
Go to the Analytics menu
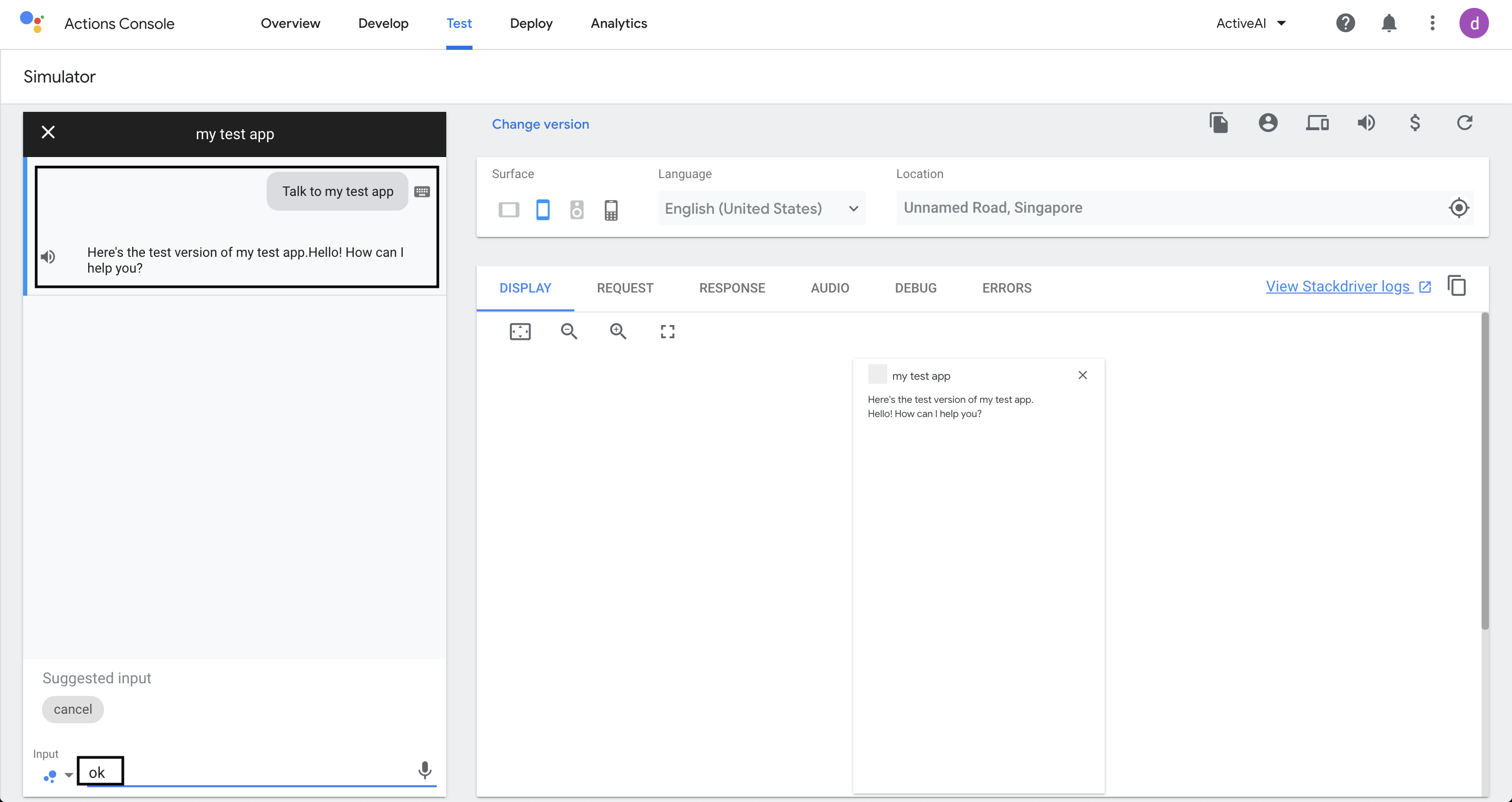[618, 24]
